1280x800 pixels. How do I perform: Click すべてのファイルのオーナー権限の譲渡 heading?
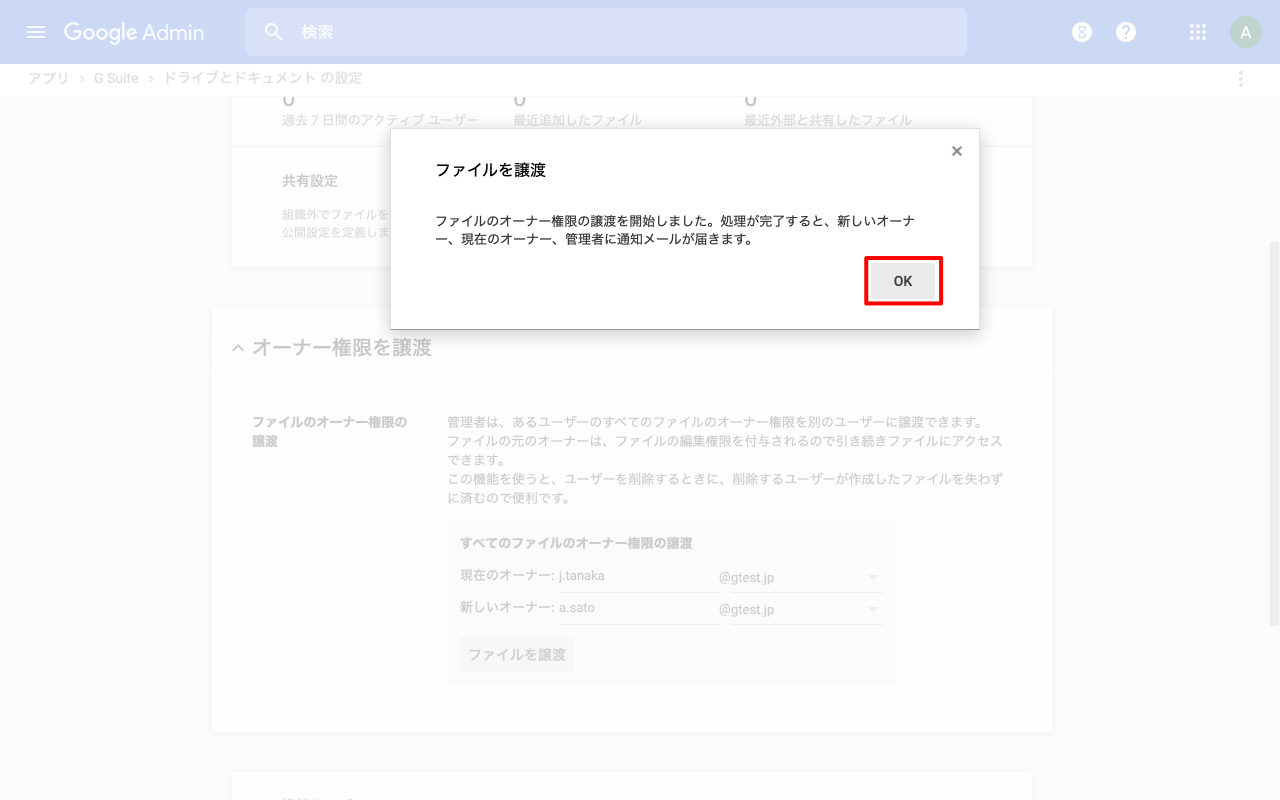coord(576,543)
